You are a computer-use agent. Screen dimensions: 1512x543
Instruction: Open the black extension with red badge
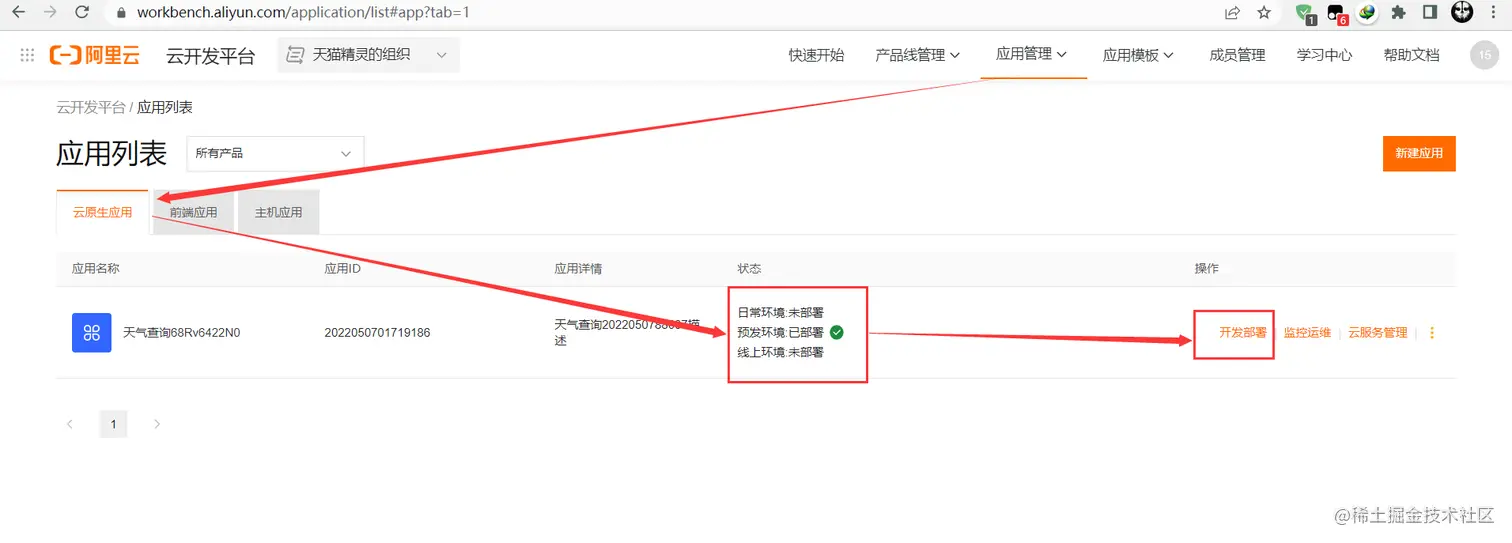1337,14
